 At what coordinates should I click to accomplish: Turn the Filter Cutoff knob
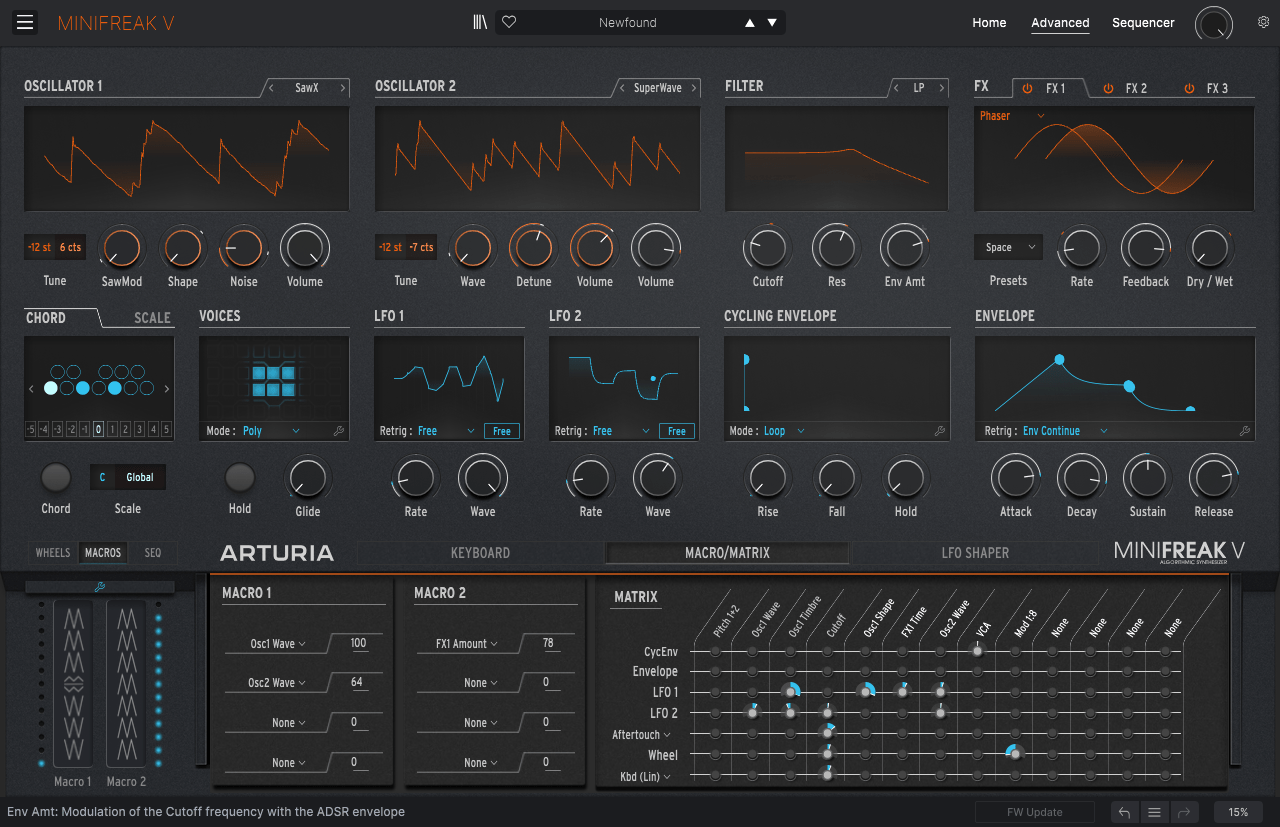click(767, 247)
